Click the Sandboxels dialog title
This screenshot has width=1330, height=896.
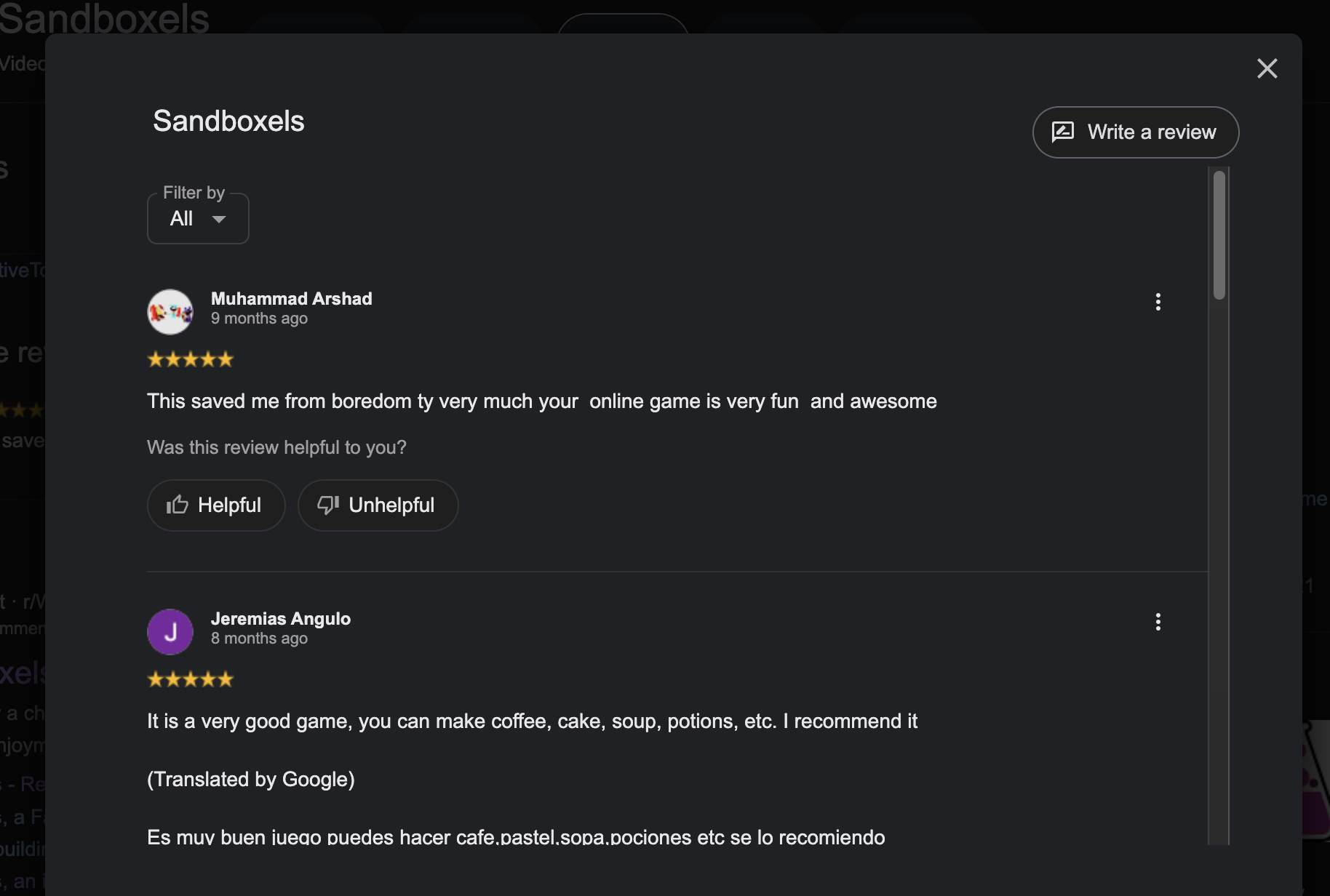pyautogui.click(x=228, y=121)
